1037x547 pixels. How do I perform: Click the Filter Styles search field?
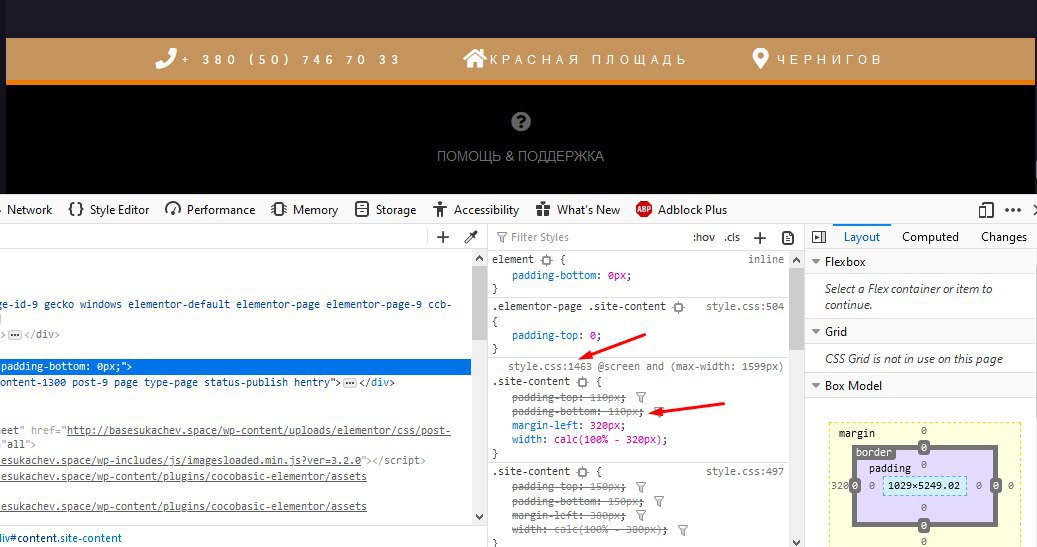coord(589,237)
